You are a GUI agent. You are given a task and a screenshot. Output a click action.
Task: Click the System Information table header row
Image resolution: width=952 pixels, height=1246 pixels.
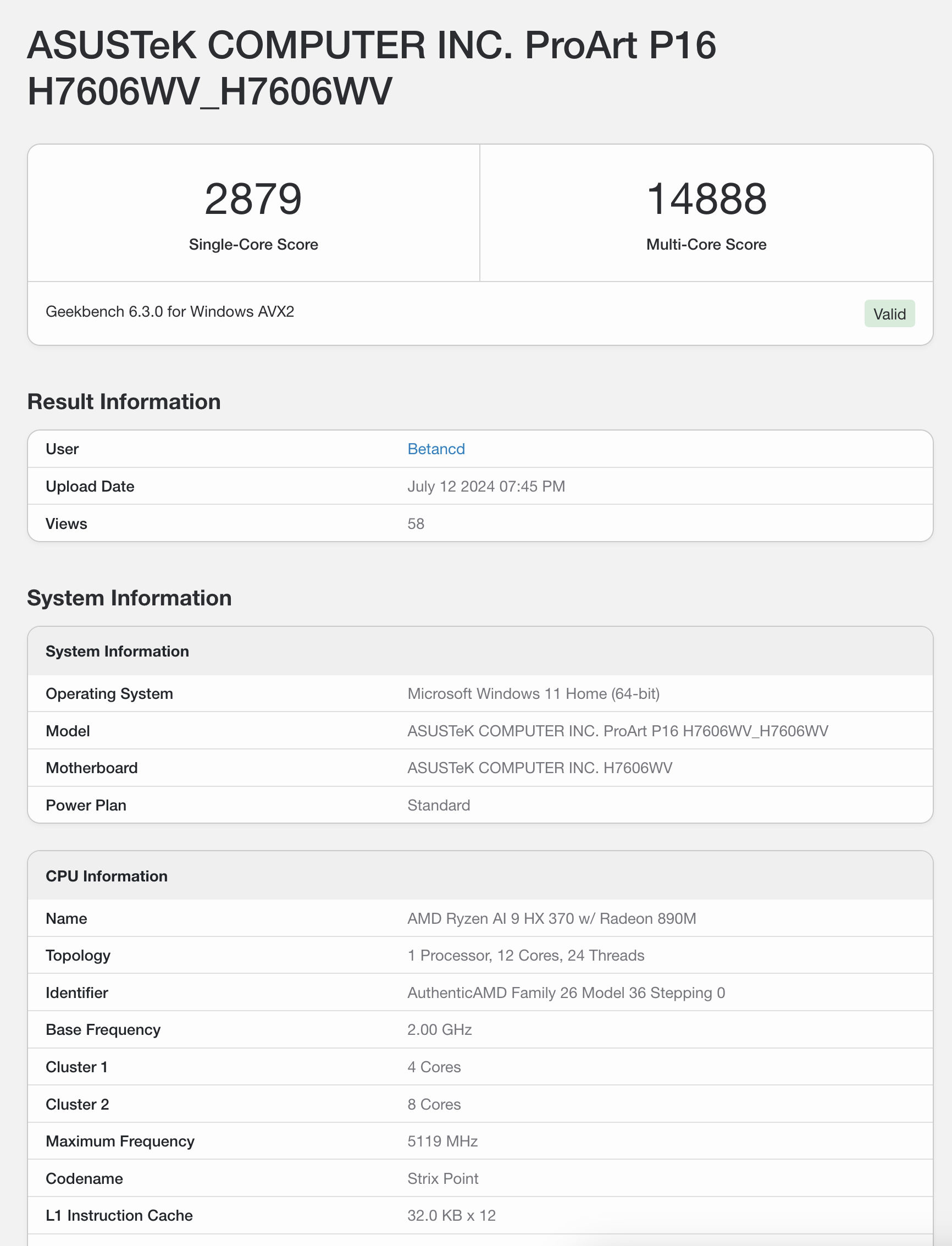click(480, 652)
